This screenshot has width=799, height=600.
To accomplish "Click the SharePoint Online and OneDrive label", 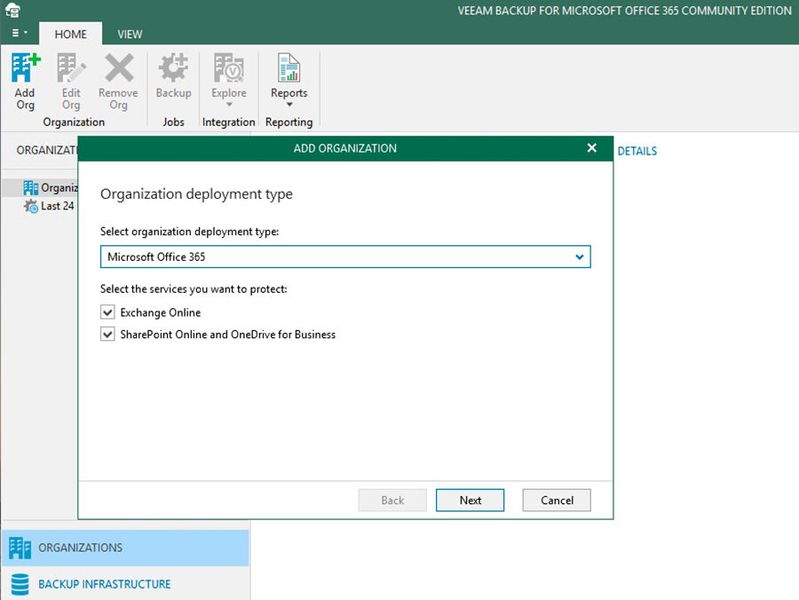I will pyautogui.click(x=228, y=334).
